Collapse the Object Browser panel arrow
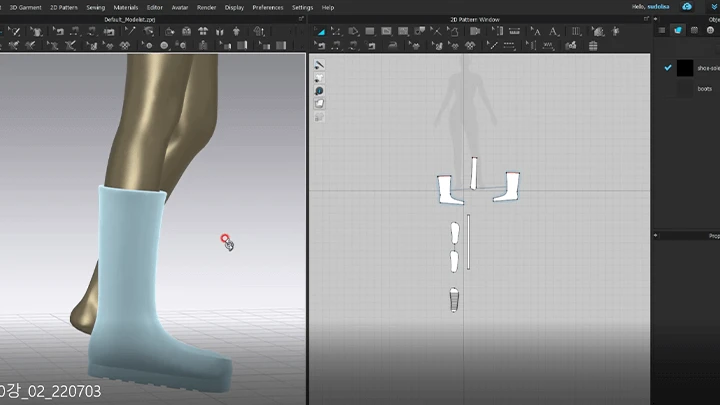 pos(656,19)
